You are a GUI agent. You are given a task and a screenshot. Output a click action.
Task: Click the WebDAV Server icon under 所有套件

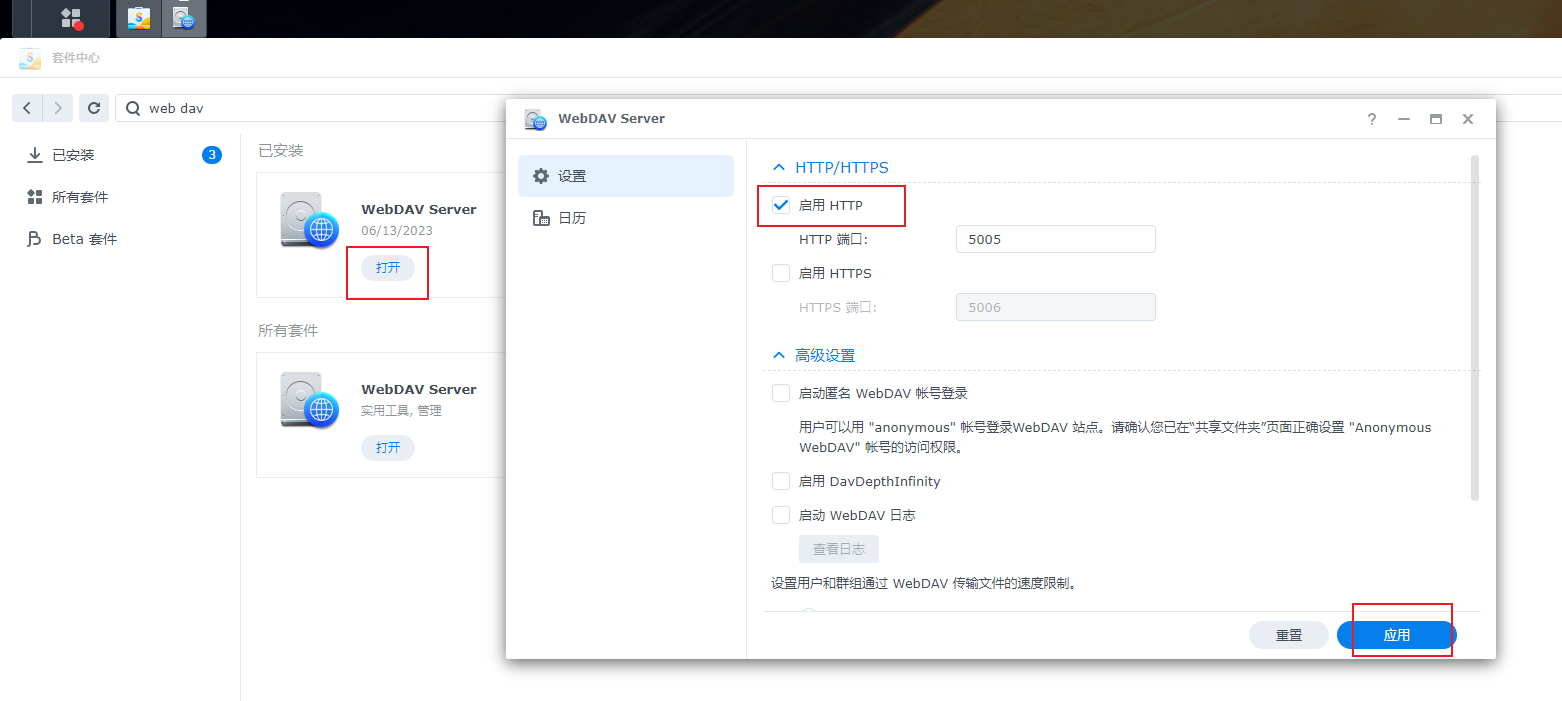pos(309,402)
